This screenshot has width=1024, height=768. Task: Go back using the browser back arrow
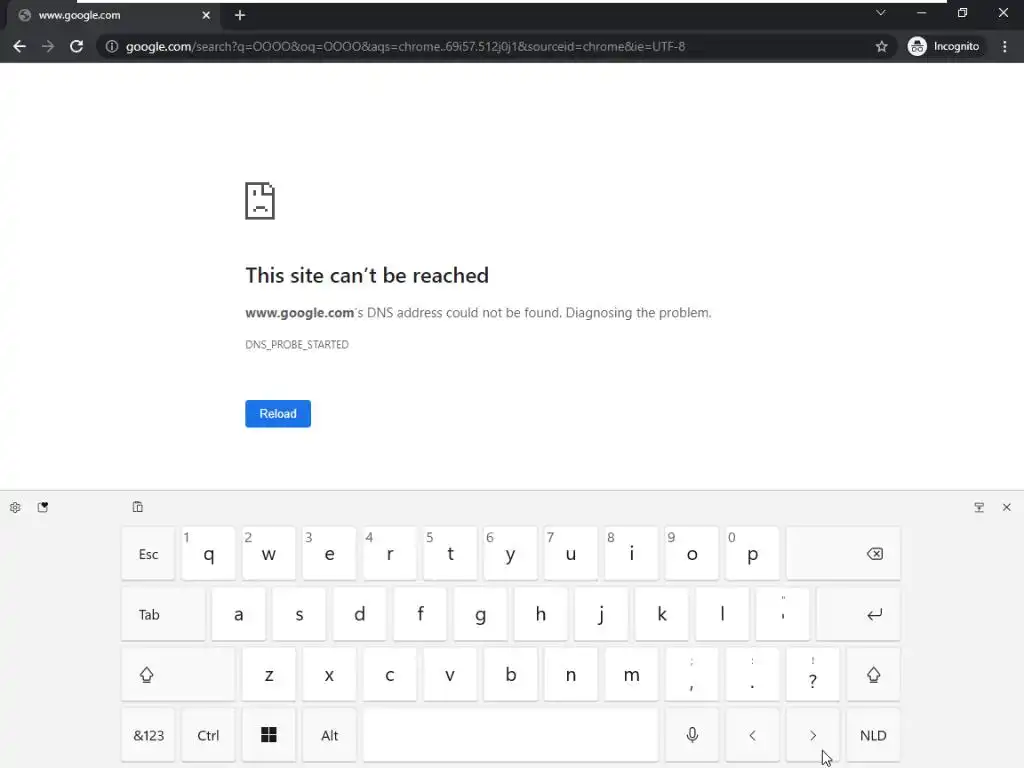[20, 46]
